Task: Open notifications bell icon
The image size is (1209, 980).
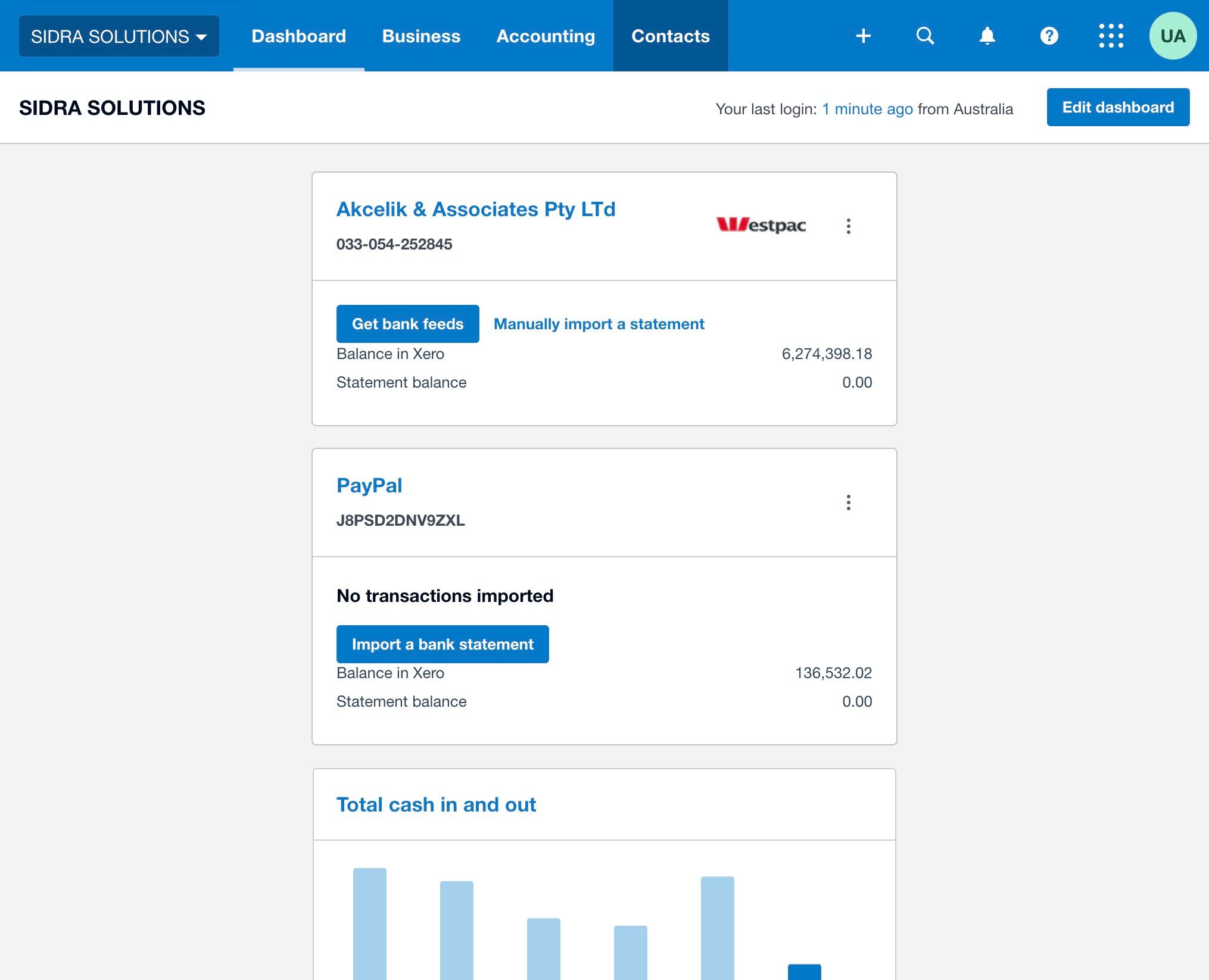Action: coord(987,36)
